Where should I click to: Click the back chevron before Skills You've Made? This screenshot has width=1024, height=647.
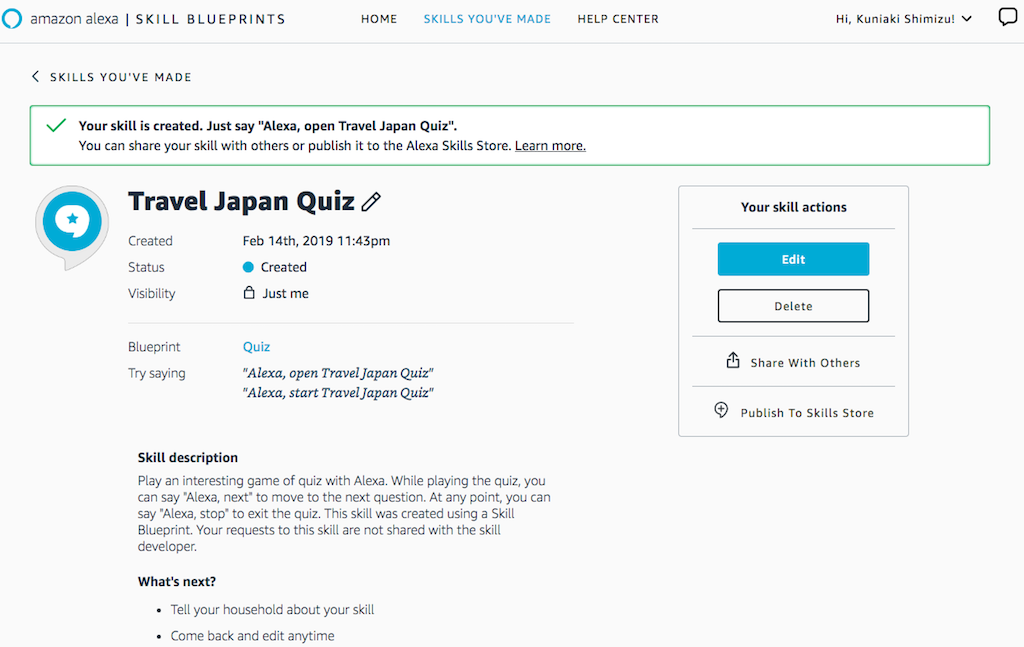35,76
